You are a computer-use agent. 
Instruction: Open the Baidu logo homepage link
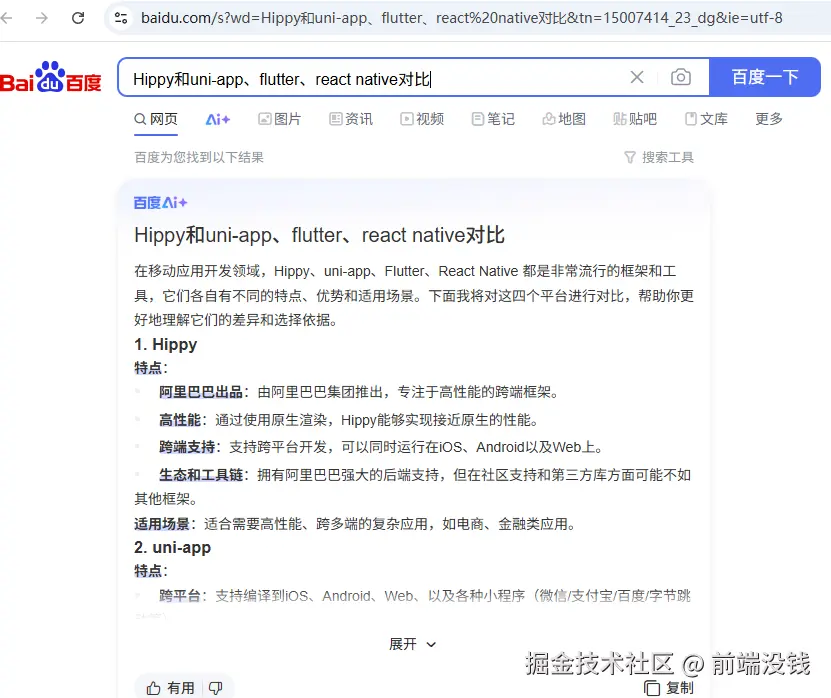click(51, 77)
